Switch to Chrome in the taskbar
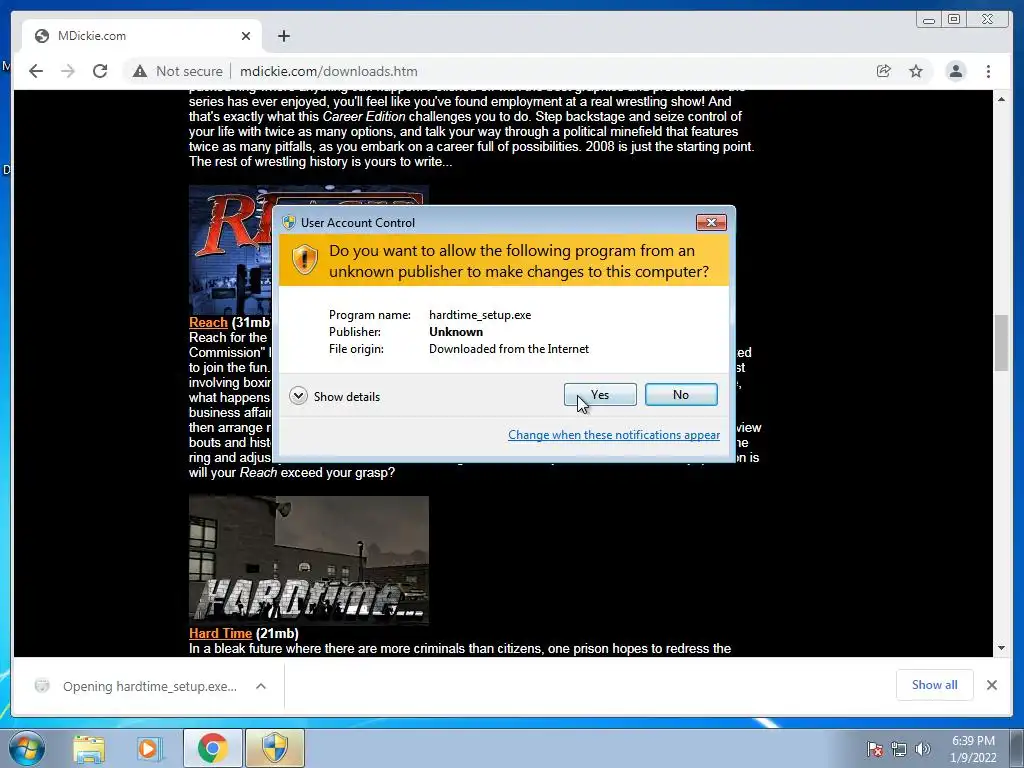This screenshot has width=1024, height=768. (x=212, y=748)
